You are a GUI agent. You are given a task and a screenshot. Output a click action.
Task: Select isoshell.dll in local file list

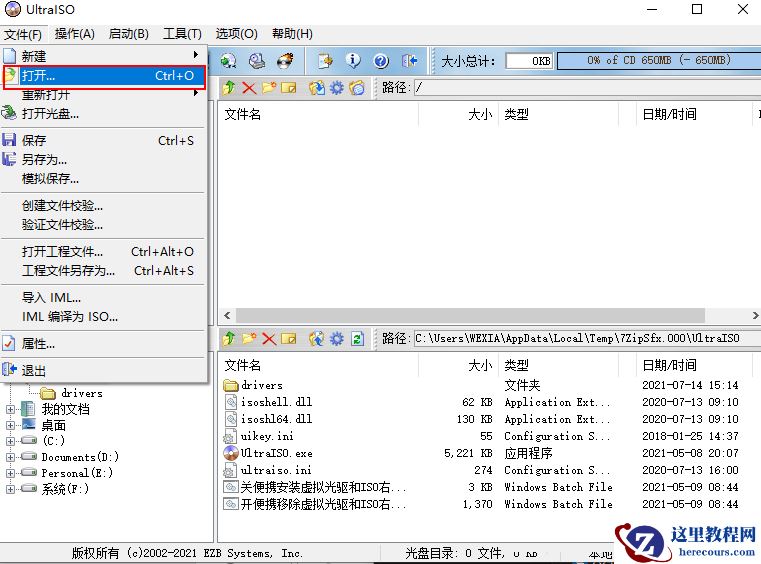277,402
